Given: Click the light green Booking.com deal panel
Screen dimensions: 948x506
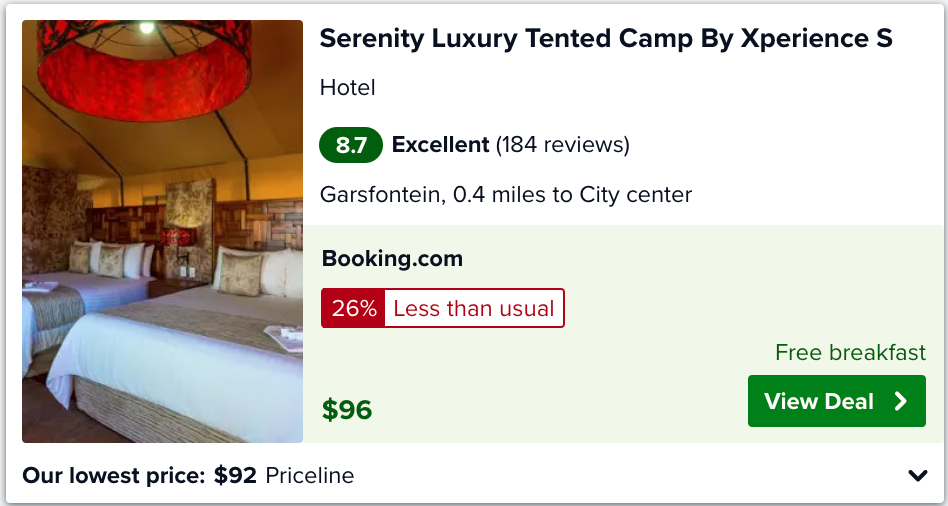Looking at the screenshot, I should (x=623, y=334).
